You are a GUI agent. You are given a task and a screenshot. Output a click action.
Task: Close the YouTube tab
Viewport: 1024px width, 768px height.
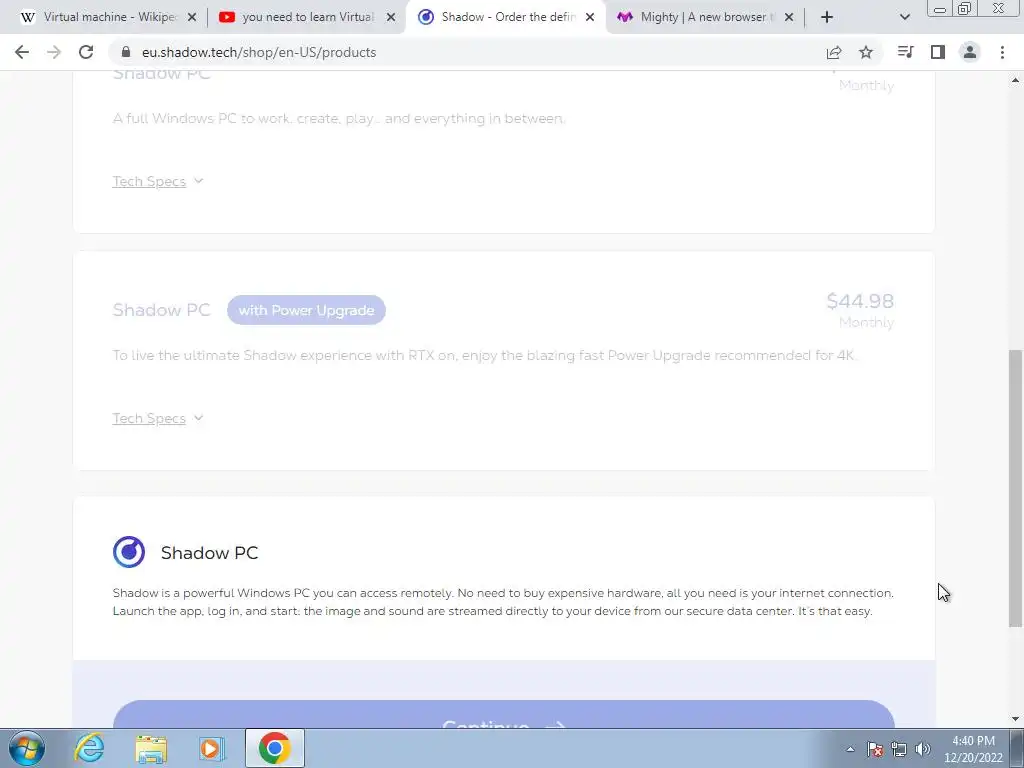(x=391, y=17)
